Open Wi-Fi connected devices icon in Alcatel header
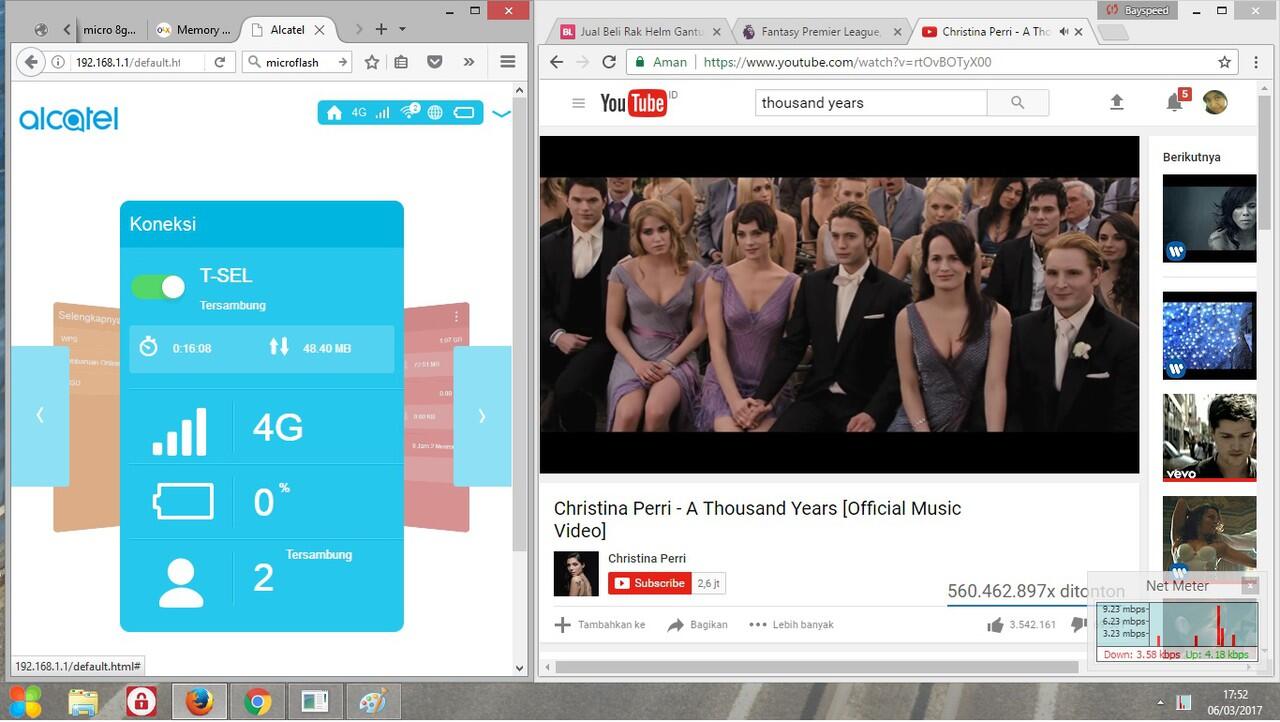Viewport: 1280px width, 722px height. point(409,112)
